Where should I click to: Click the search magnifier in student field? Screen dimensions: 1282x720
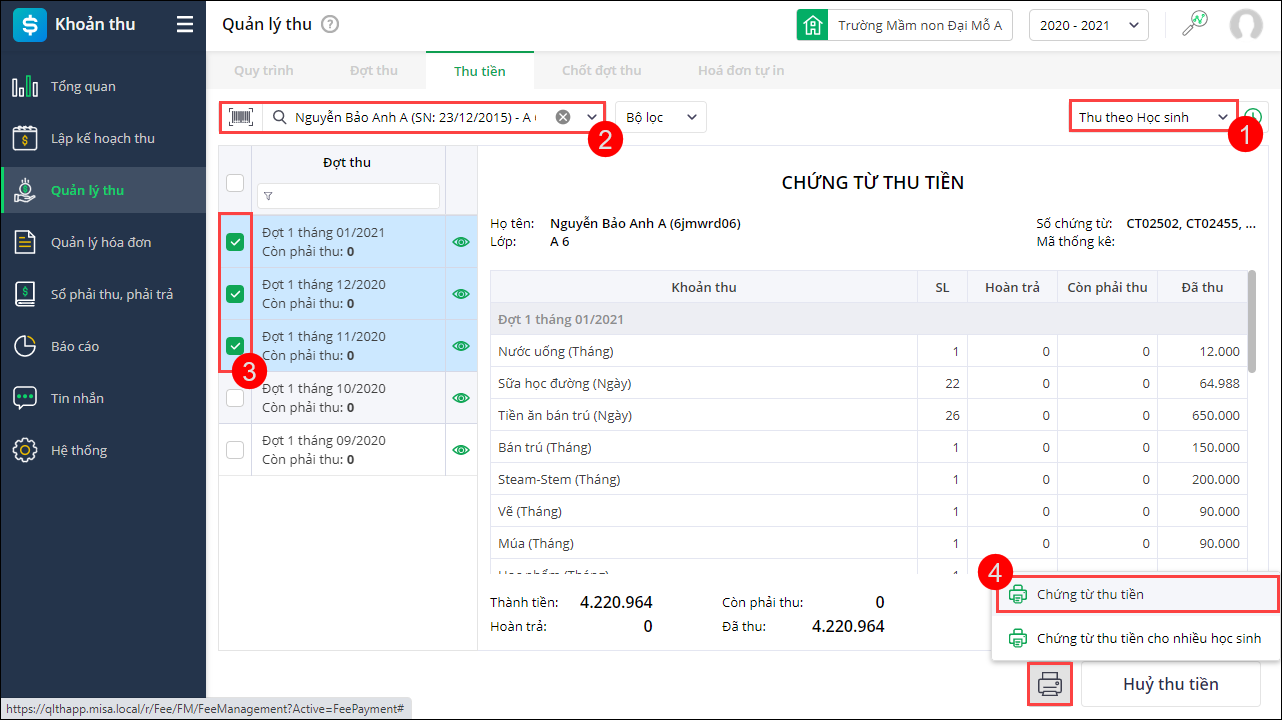coord(280,117)
